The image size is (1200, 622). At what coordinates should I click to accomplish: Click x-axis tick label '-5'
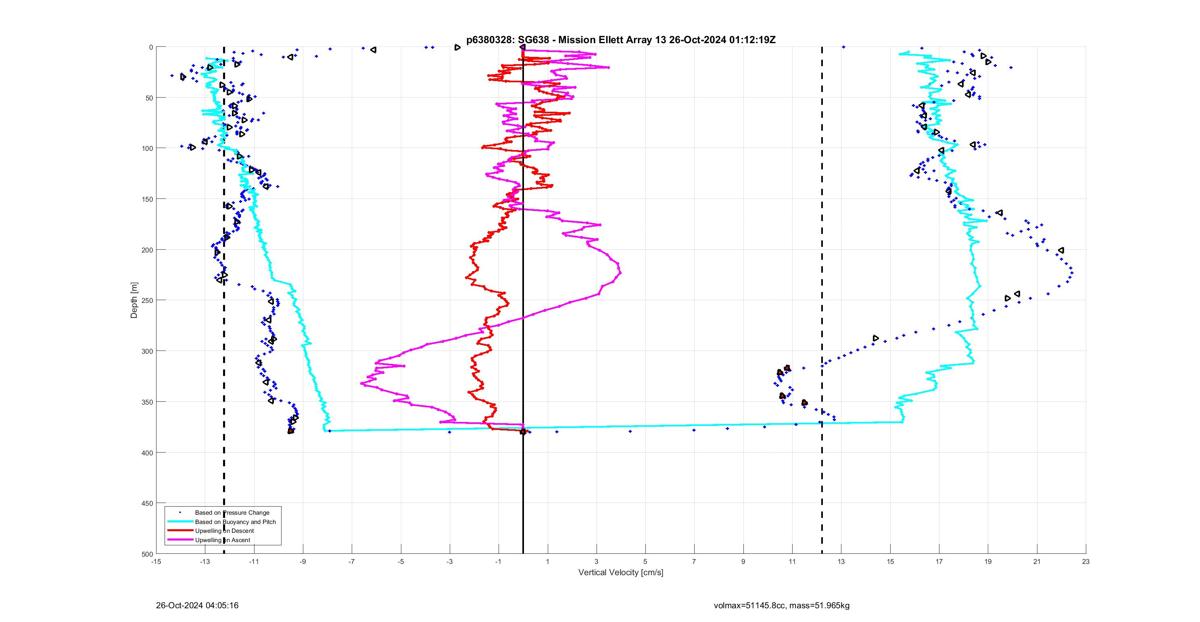401,561
